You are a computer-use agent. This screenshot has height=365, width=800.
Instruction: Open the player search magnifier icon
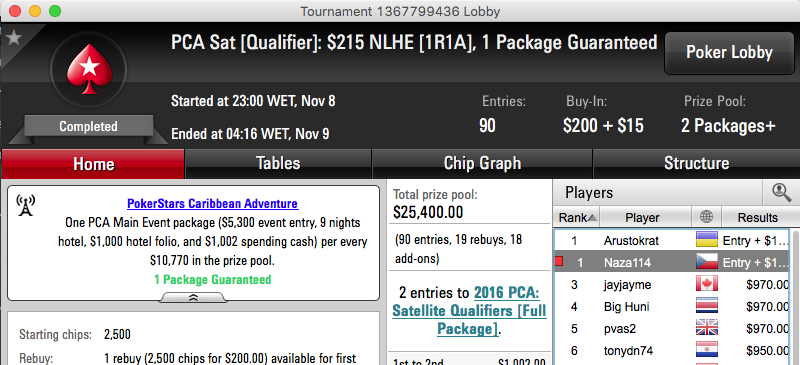click(x=781, y=192)
